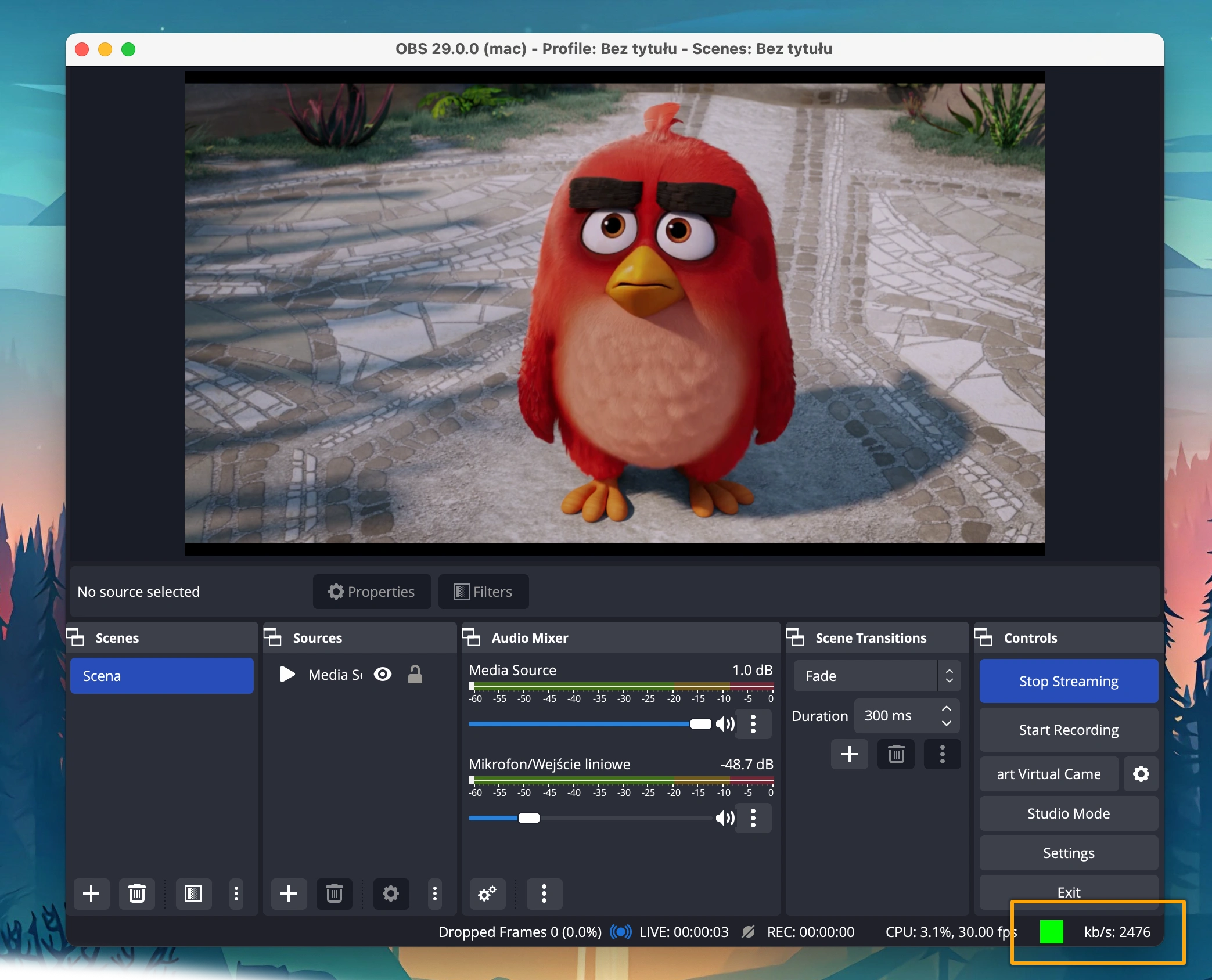
Task: Add a scene transition plus icon
Action: pos(849,754)
